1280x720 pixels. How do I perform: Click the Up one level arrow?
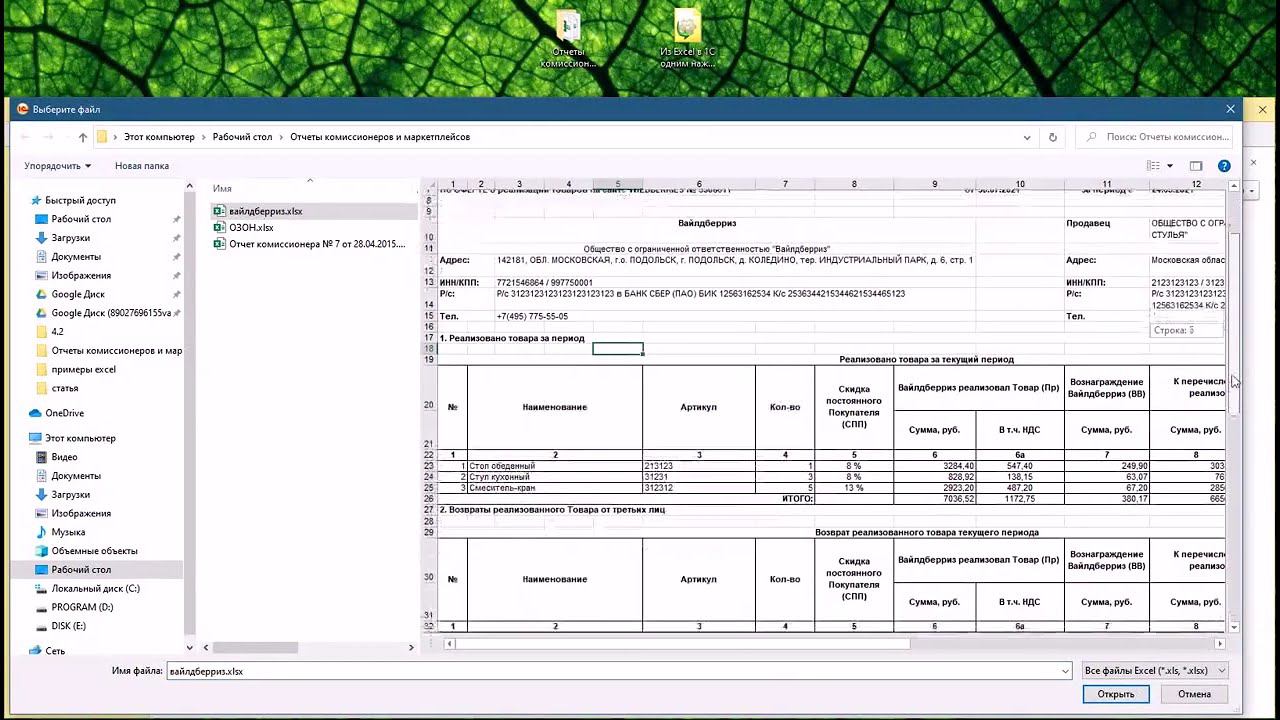pos(83,137)
